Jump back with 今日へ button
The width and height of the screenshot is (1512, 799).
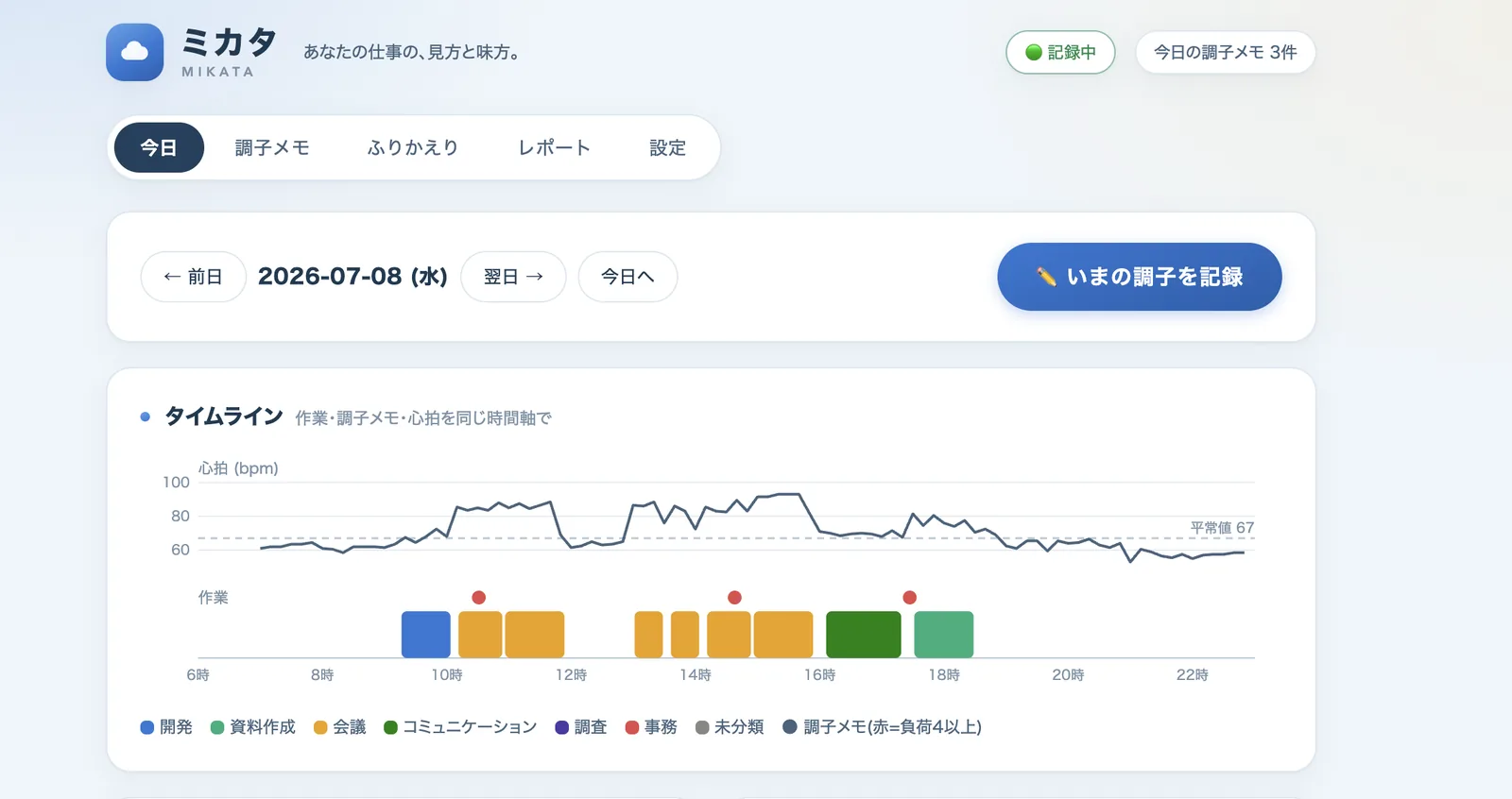click(627, 277)
